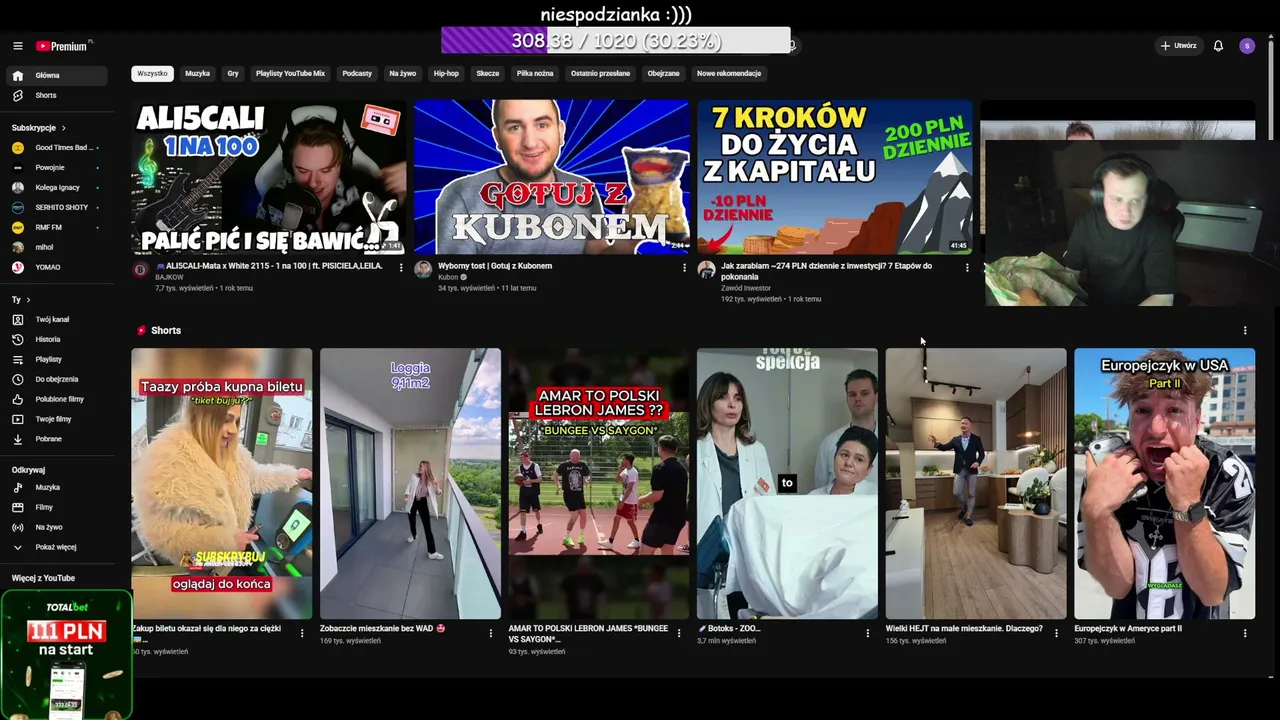The height and width of the screenshot is (720, 1280).
Task: Open Shorts shelf options menu
Action: point(1245,330)
